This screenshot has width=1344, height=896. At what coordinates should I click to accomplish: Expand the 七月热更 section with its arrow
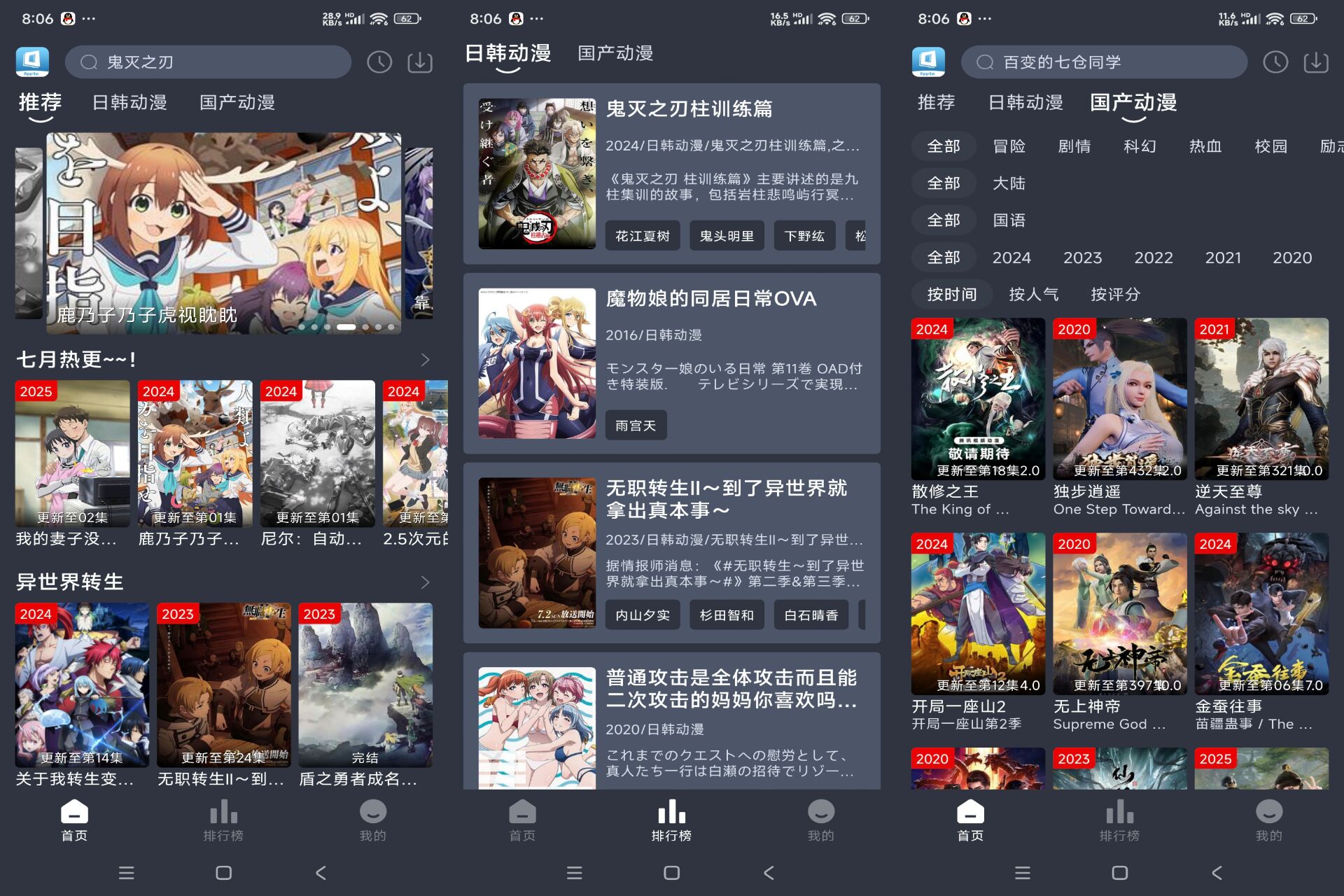(425, 359)
